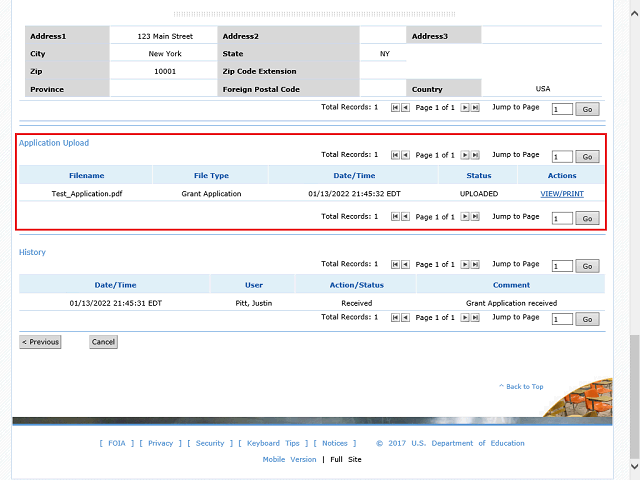Image resolution: width=640 pixels, height=480 pixels.
Task: Switch to Mobile Version of site
Action: pyautogui.click(x=289, y=459)
